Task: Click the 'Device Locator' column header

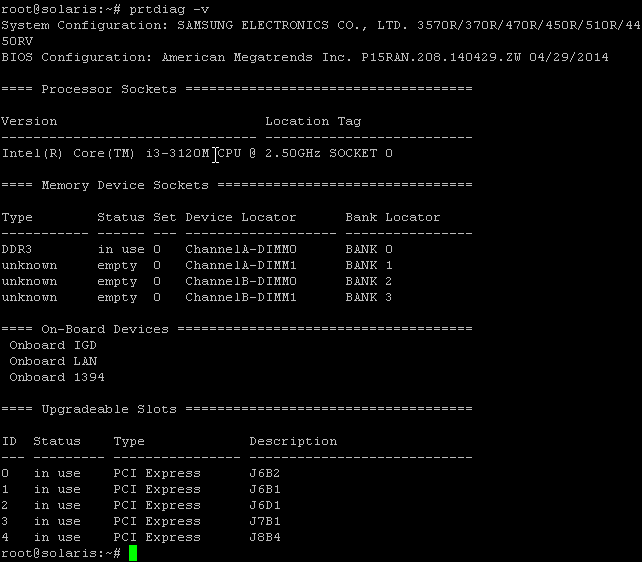Action: [x=241, y=217]
